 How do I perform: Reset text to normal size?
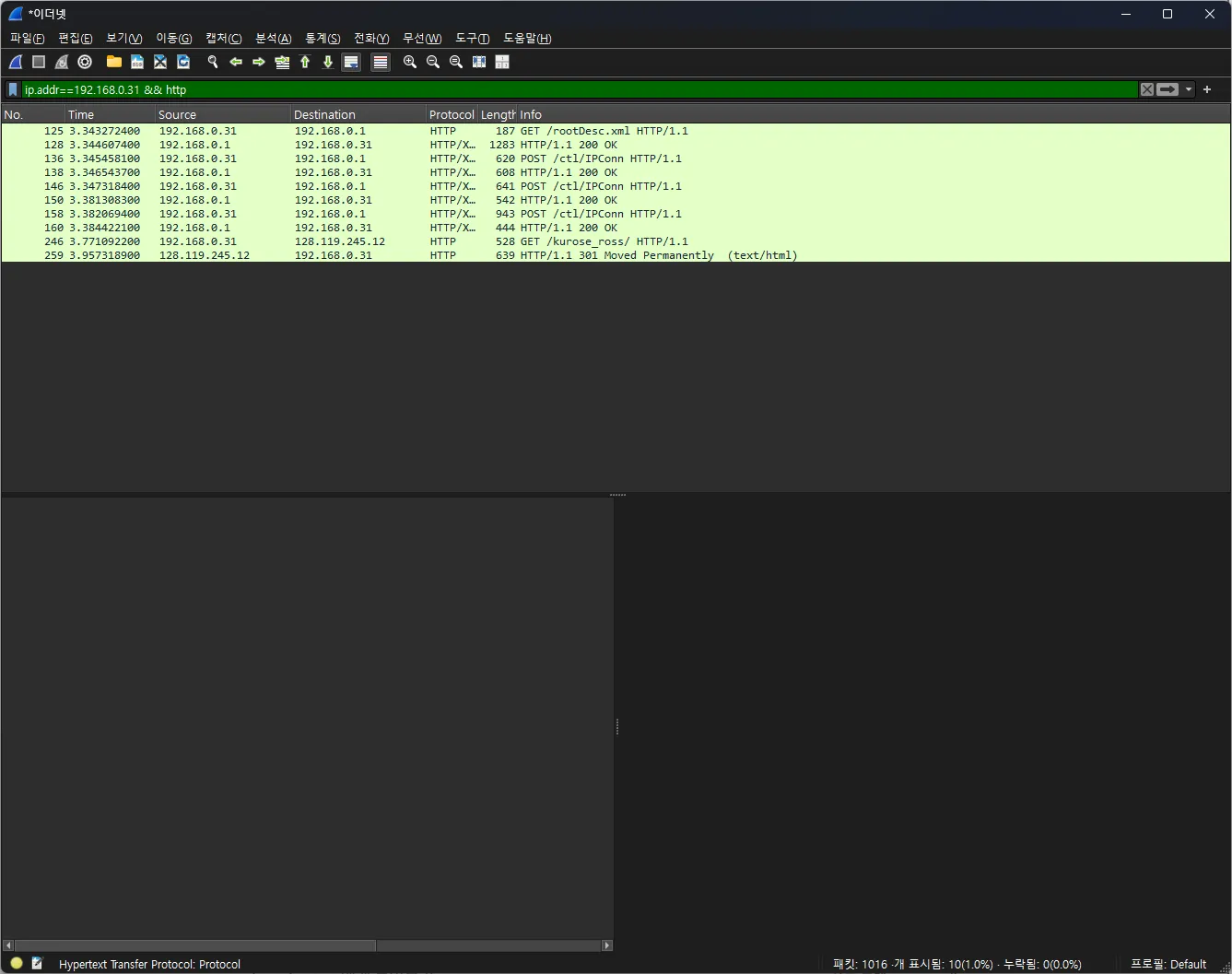click(456, 62)
